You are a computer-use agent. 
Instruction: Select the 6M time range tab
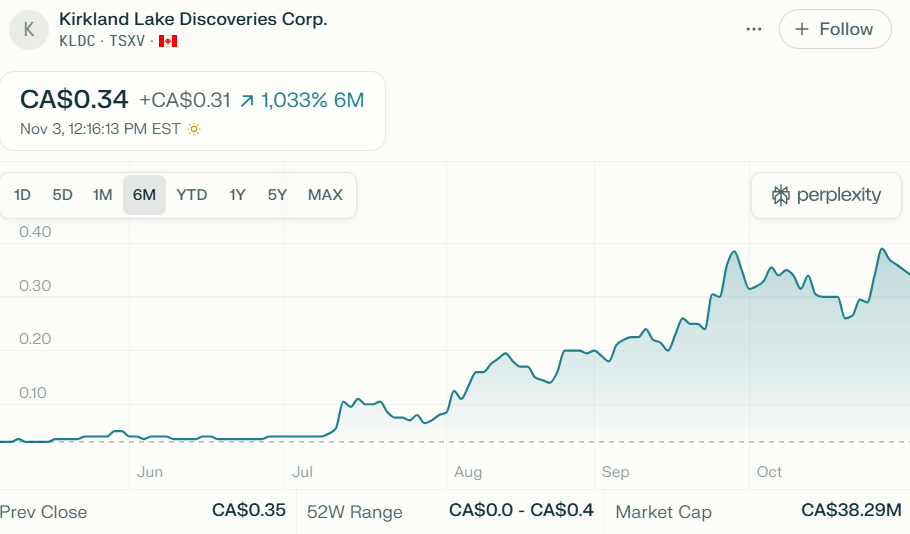click(x=145, y=195)
